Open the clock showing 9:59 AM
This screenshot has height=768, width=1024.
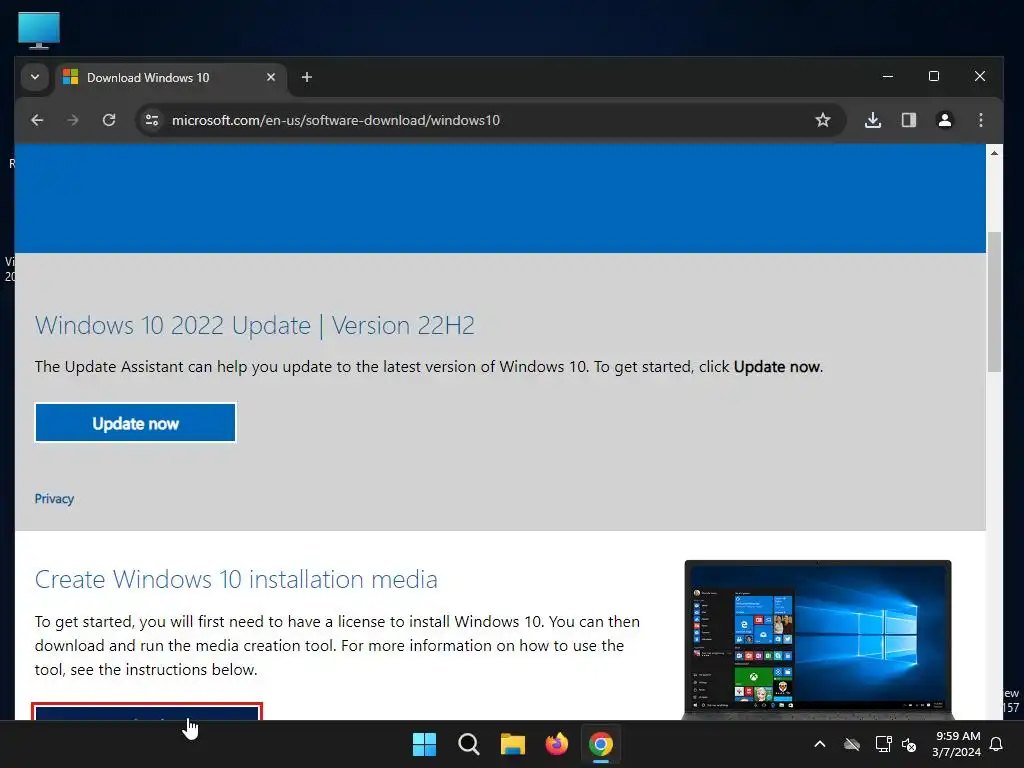point(957,744)
